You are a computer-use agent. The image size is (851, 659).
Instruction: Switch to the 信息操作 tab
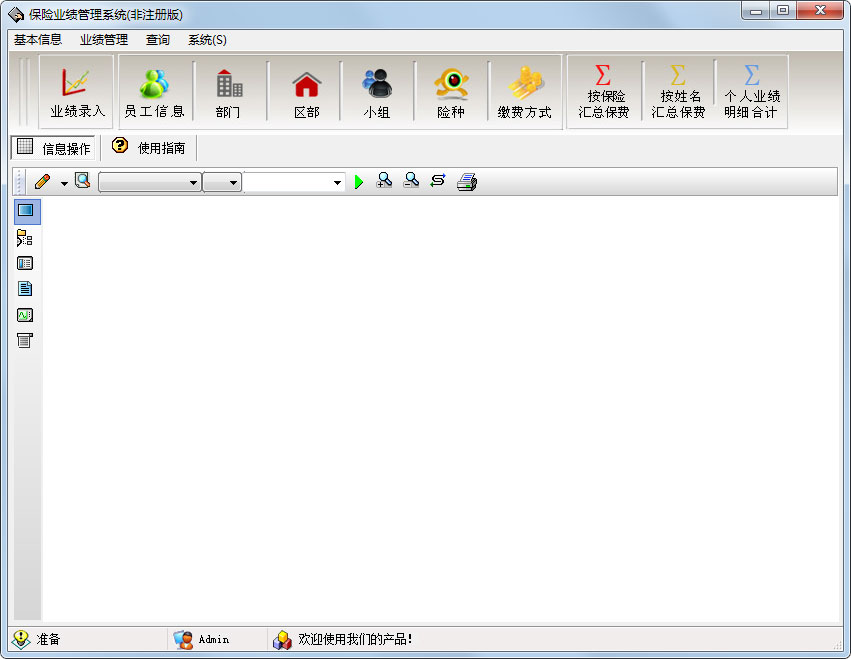[x=54, y=148]
